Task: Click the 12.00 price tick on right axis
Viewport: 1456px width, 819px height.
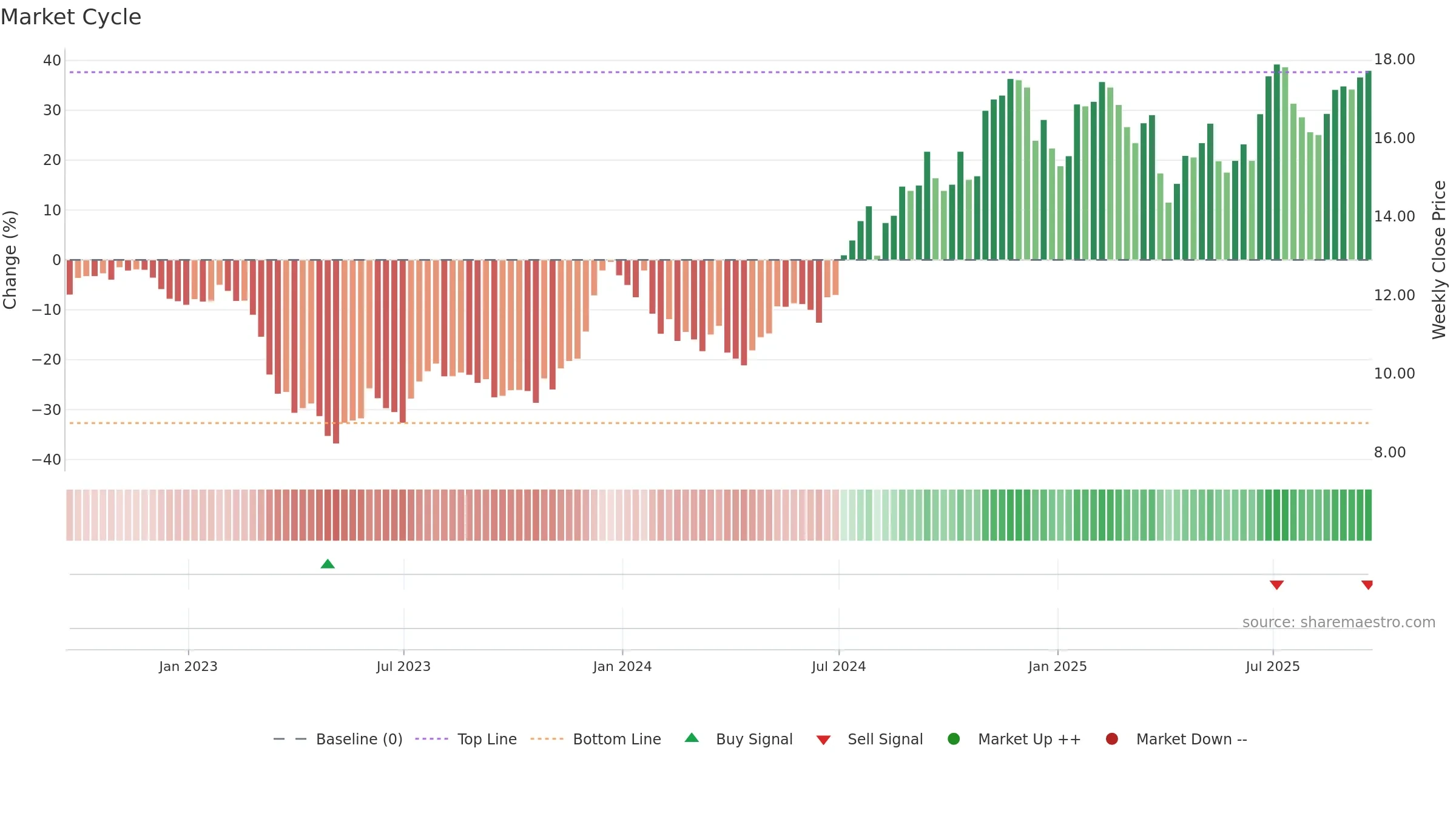Action: pyautogui.click(x=1394, y=295)
